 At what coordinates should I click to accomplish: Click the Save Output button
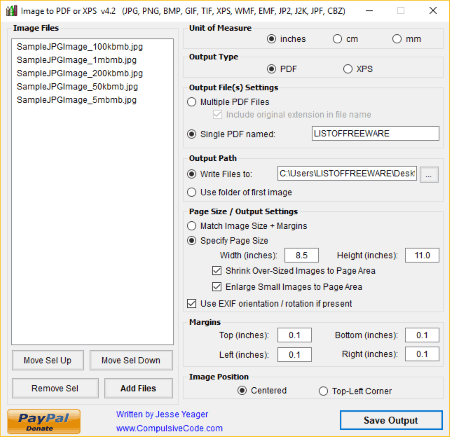(x=391, y=420)
